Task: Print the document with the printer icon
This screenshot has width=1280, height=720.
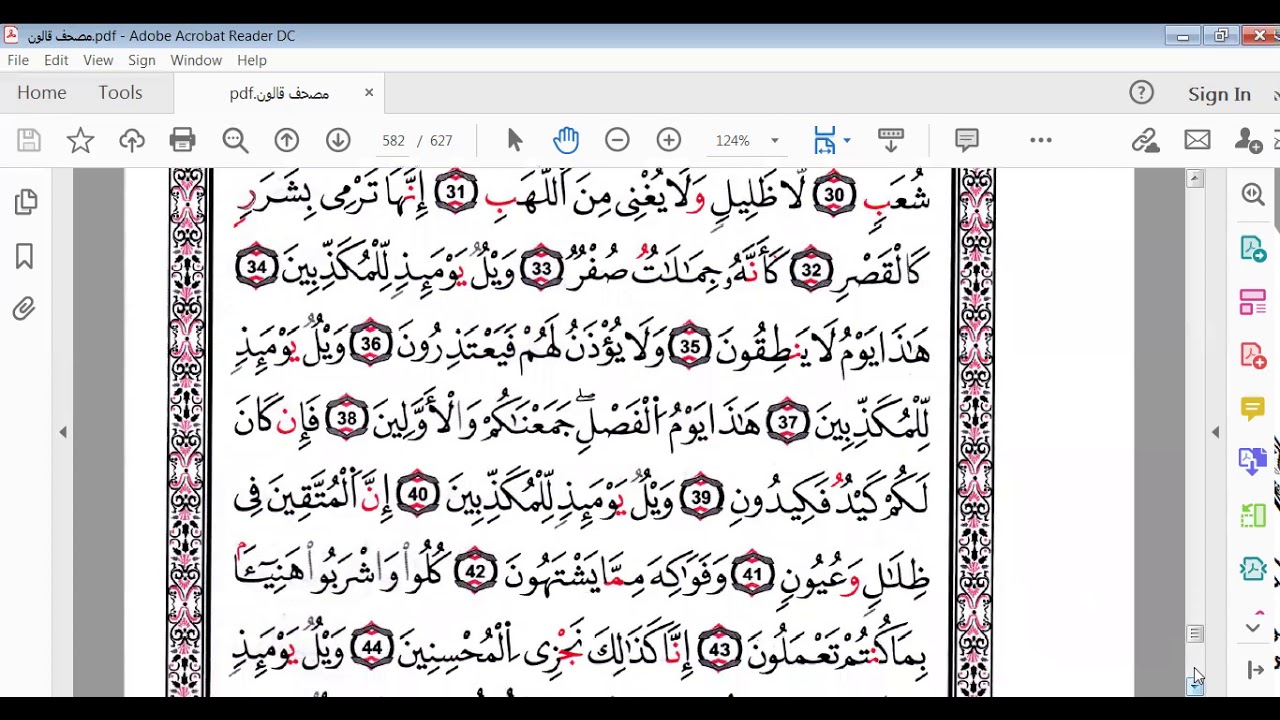Action: 183,140
